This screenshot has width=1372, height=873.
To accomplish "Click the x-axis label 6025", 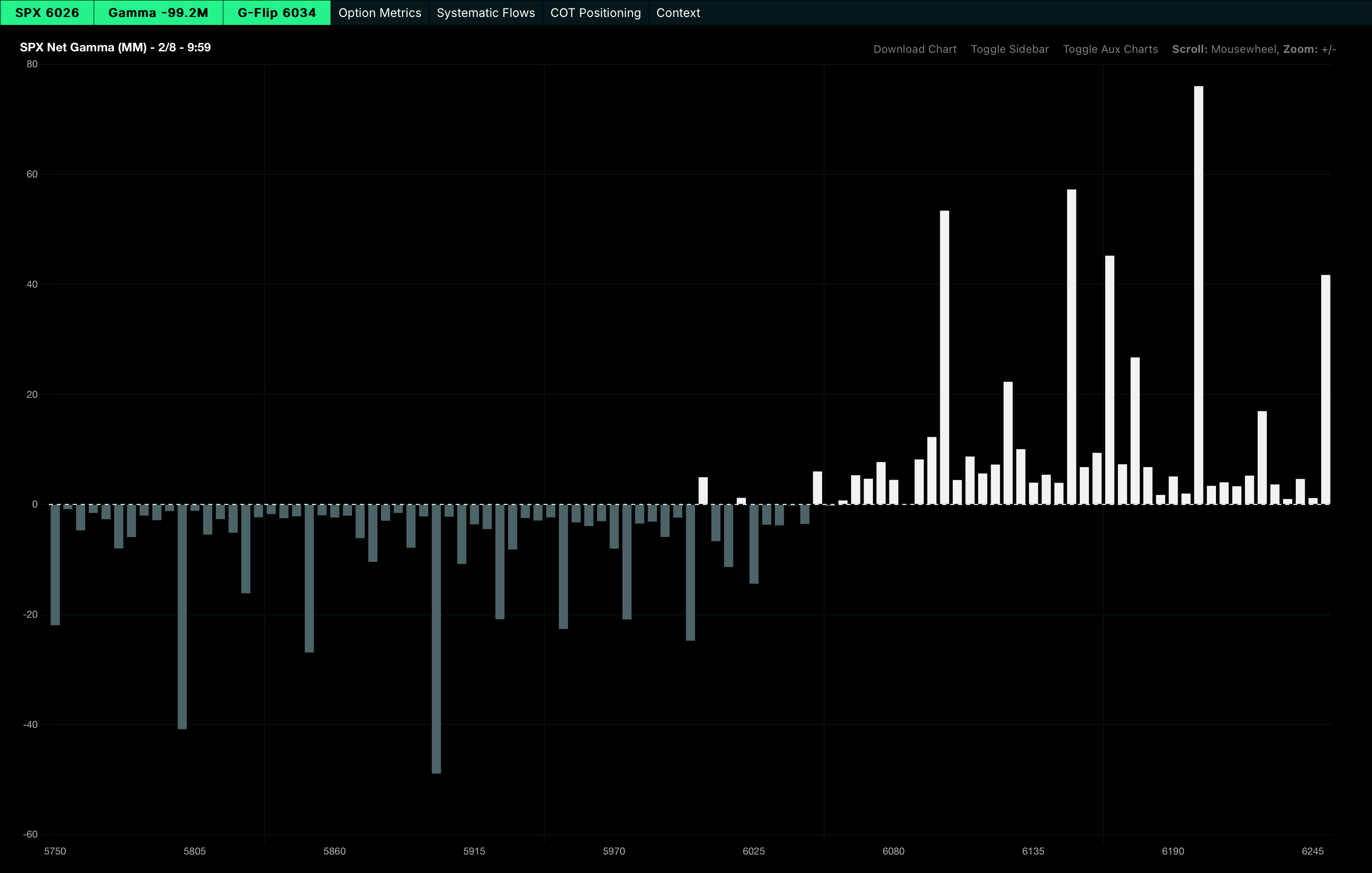I will click(x=753, y=851).
